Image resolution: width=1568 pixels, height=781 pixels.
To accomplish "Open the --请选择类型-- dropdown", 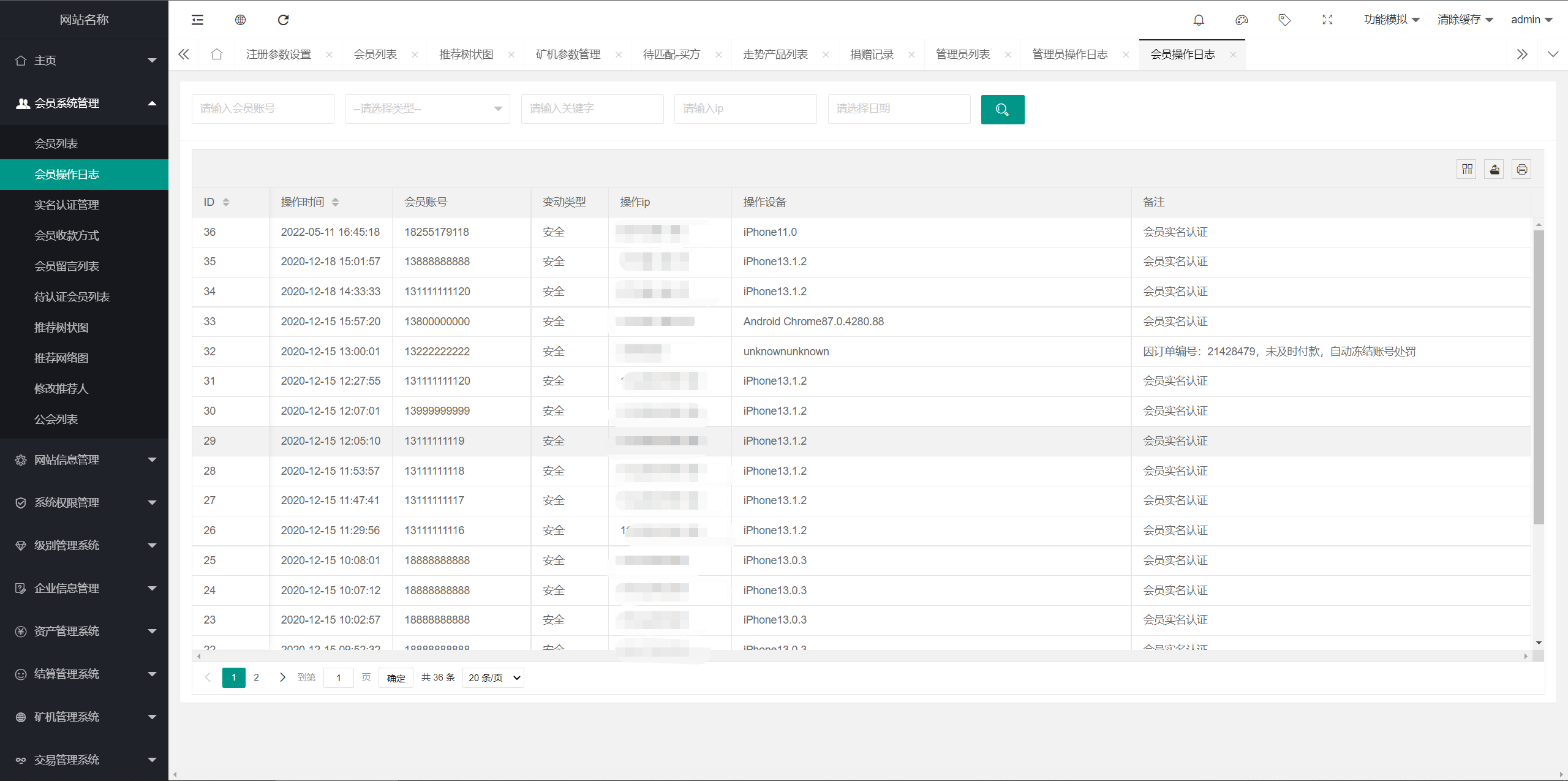I will (x=427, y=108).
